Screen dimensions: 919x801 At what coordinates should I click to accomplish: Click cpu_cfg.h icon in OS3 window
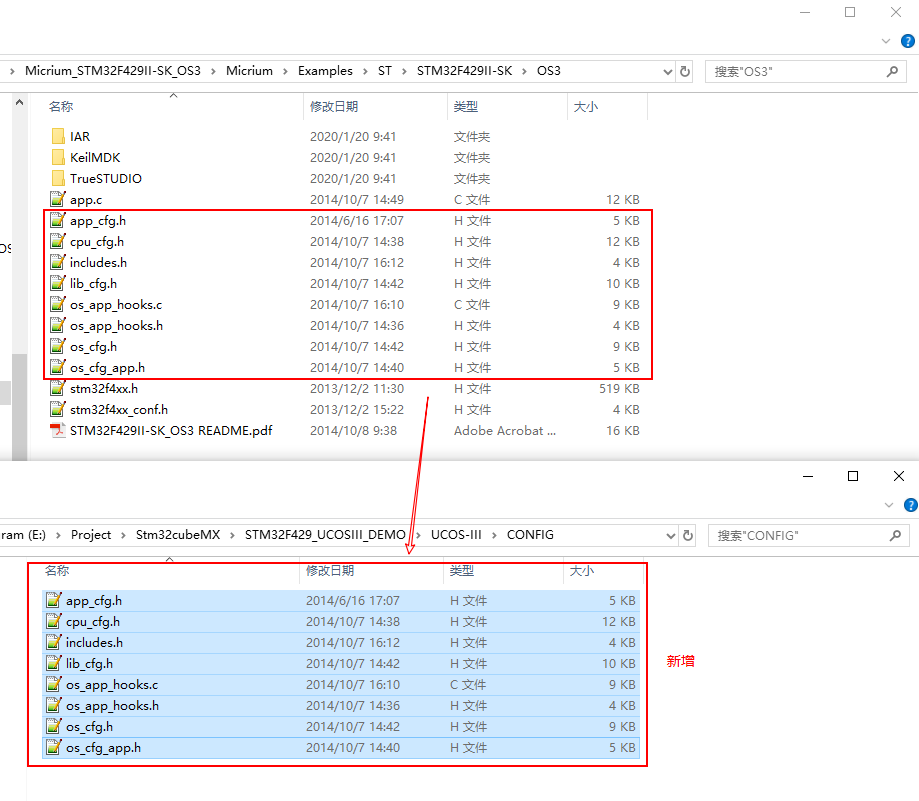point(57,241)
